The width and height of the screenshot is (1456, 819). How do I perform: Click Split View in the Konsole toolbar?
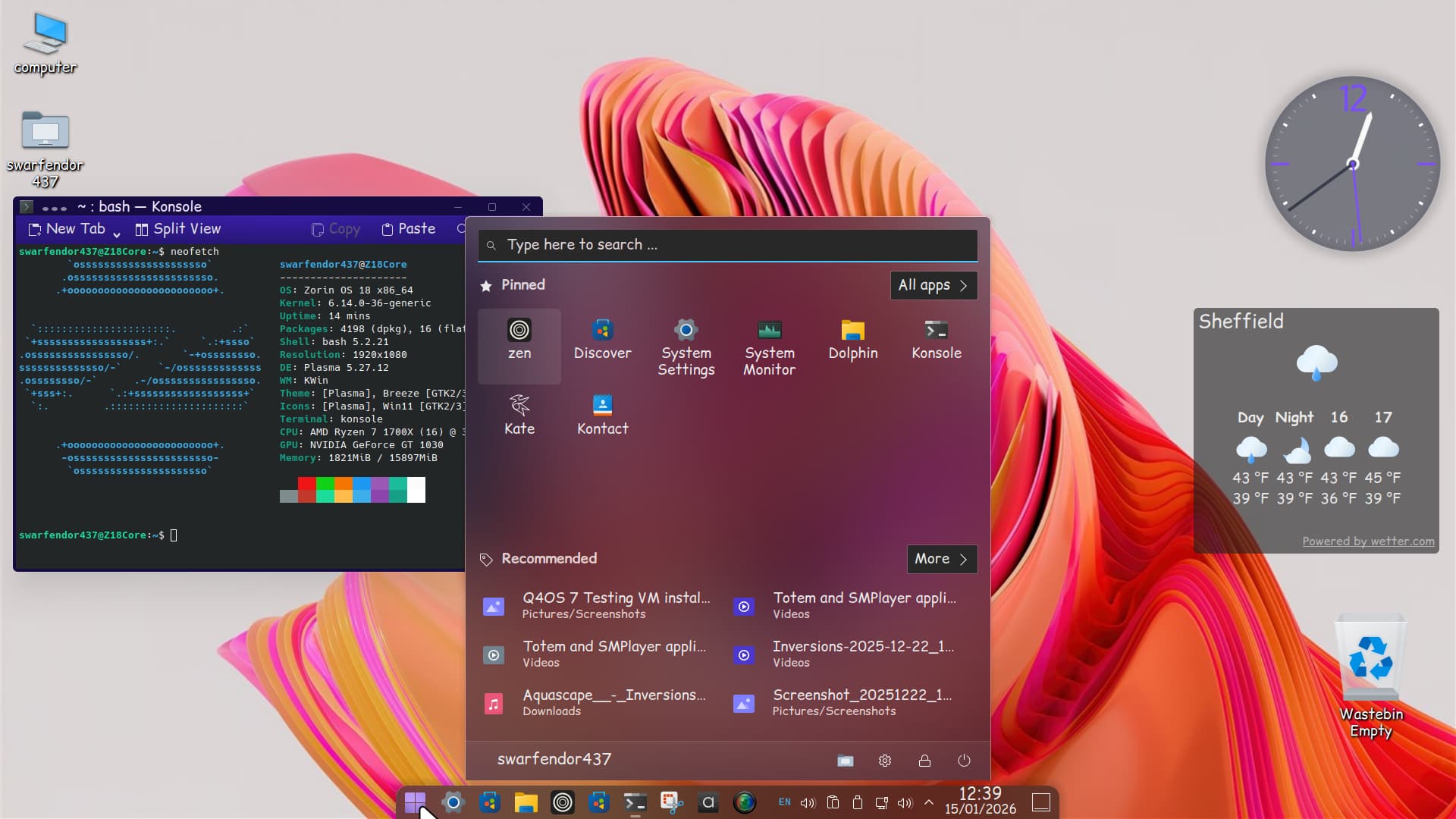click(x=178, y=229)
